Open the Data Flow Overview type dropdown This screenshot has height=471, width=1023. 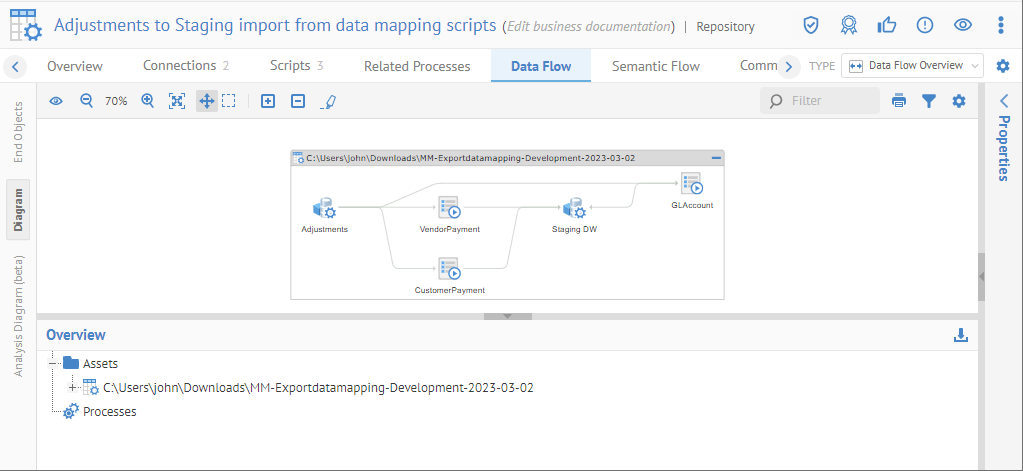912,66
